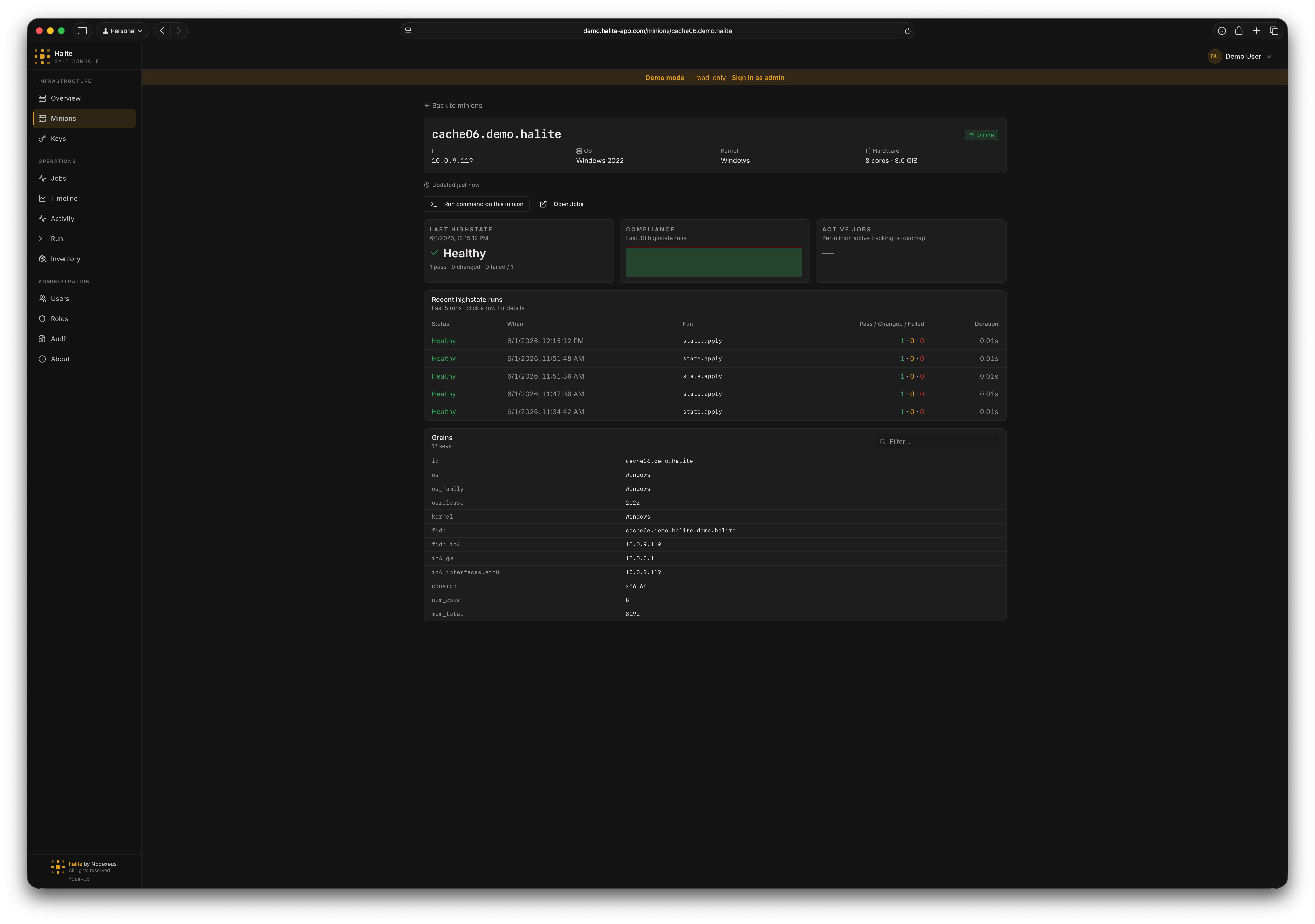
Task: Sign in as admin link
Action: 758,78
